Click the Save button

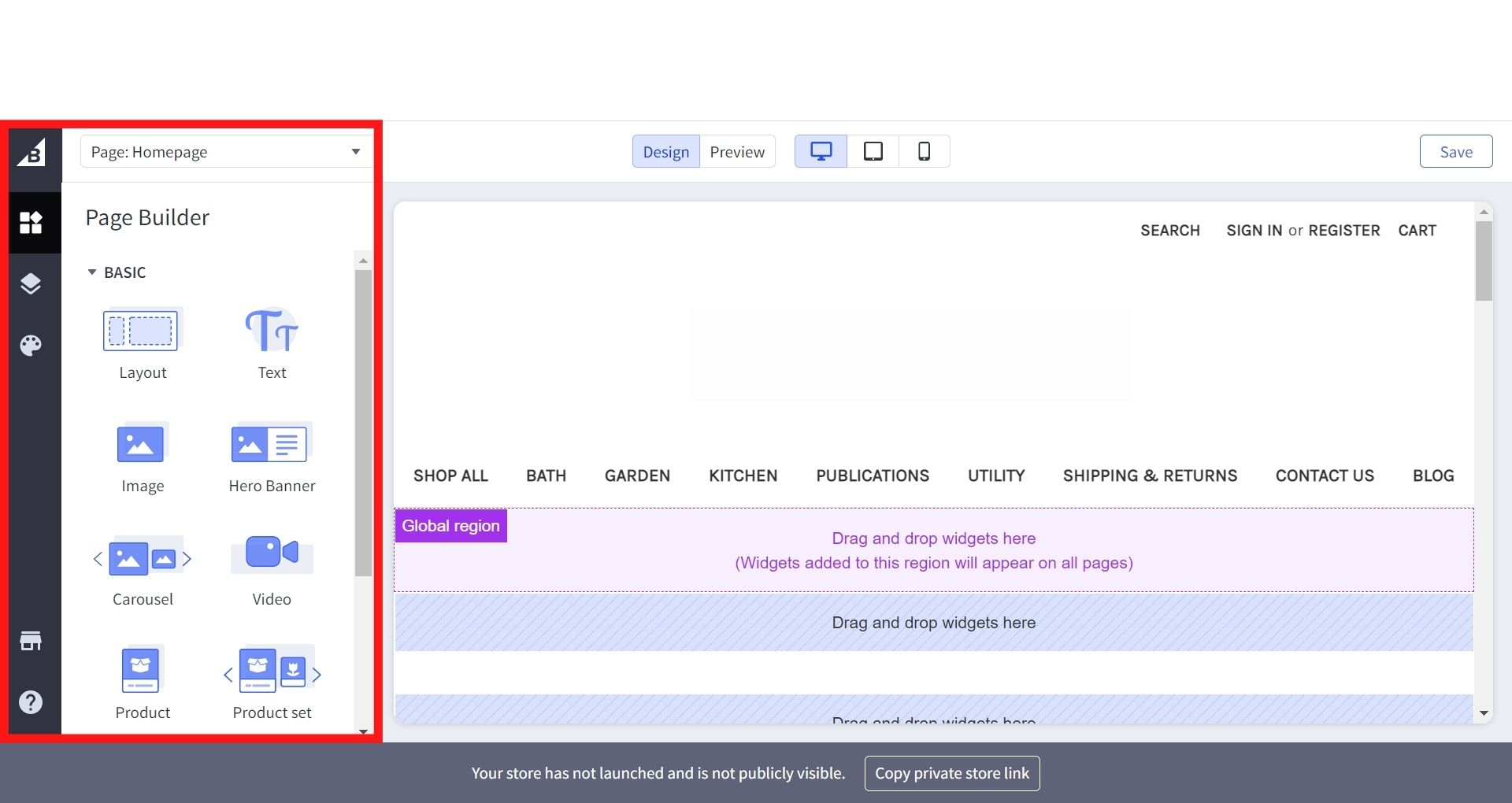pos(1455,152)
